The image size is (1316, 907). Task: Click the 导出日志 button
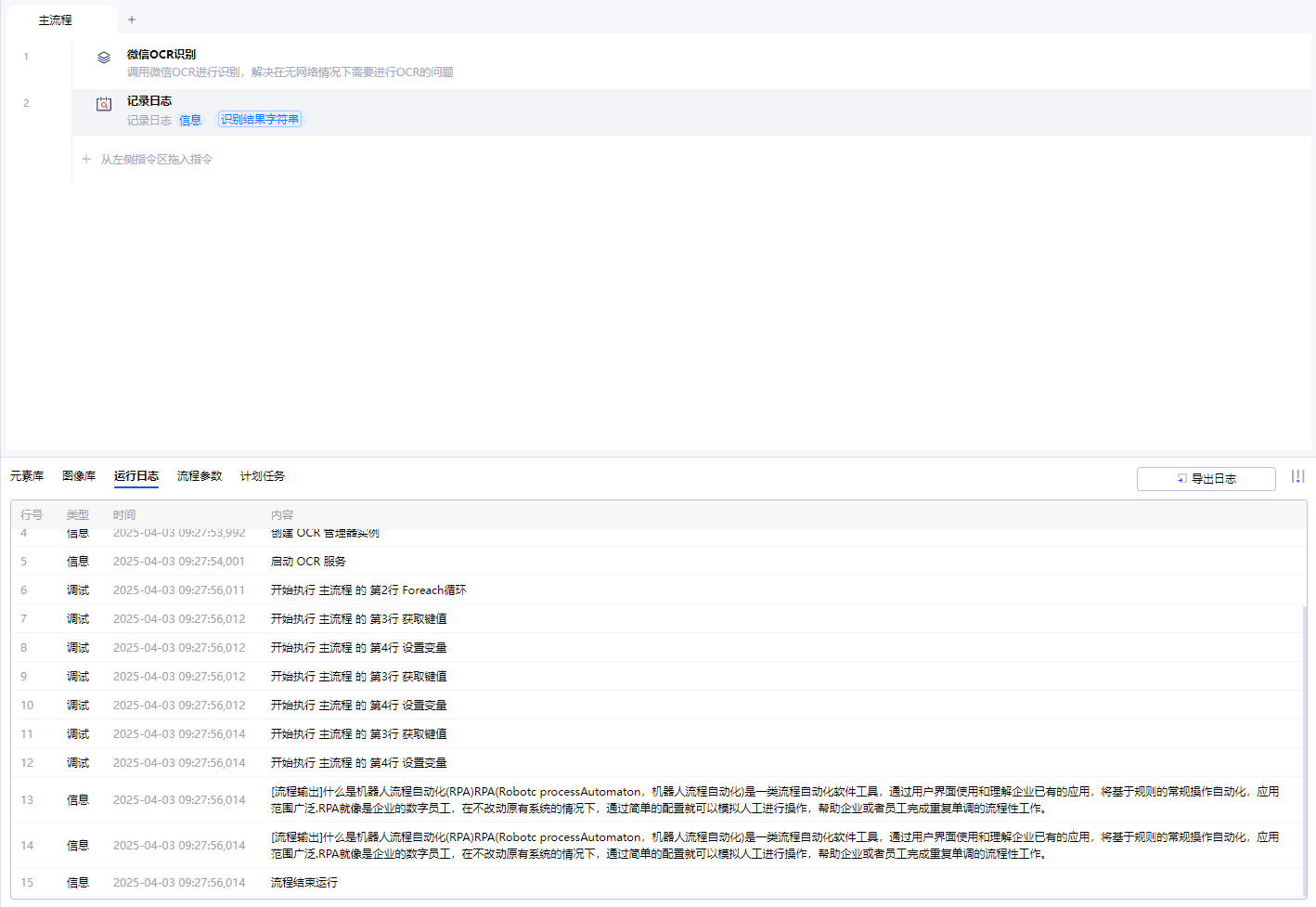tap(1206, 478)
